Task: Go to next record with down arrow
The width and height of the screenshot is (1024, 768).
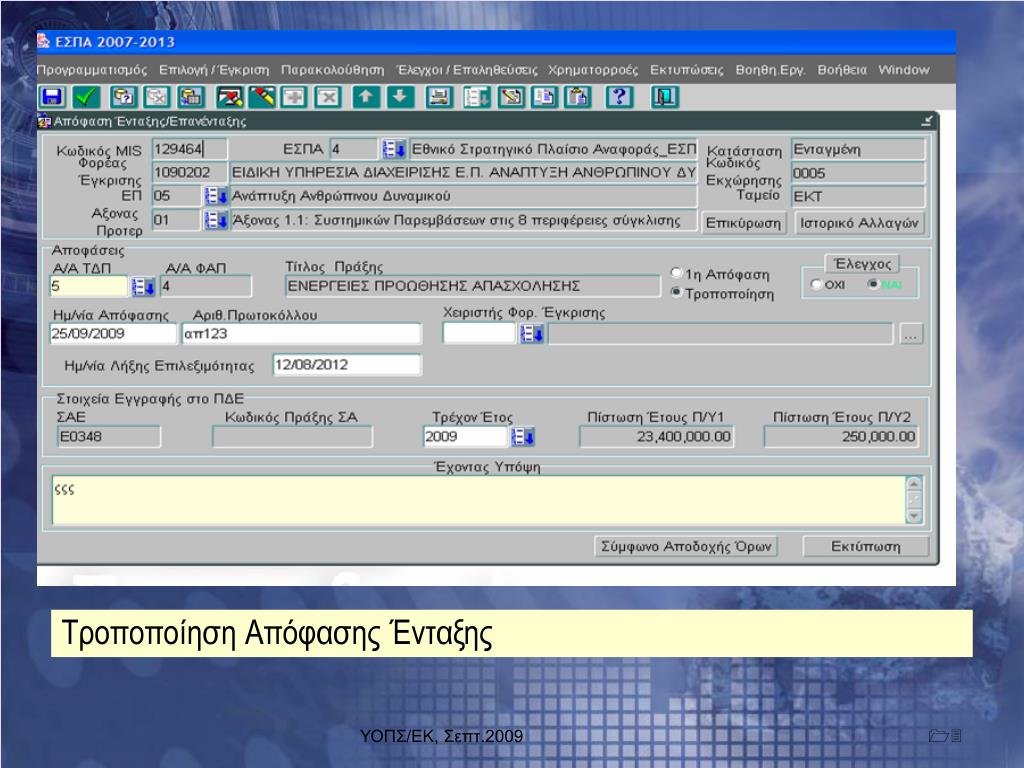Action: pyautogui.click(x=400, y=97)
